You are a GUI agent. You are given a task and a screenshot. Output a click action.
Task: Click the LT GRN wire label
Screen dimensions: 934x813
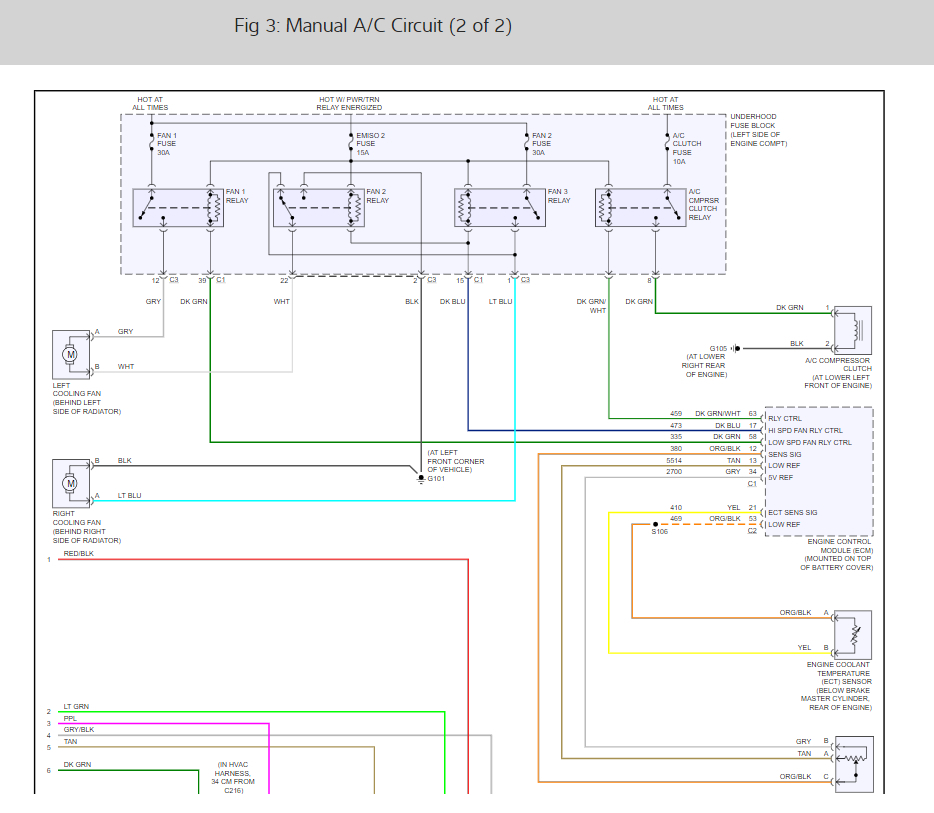coord(76,706)
